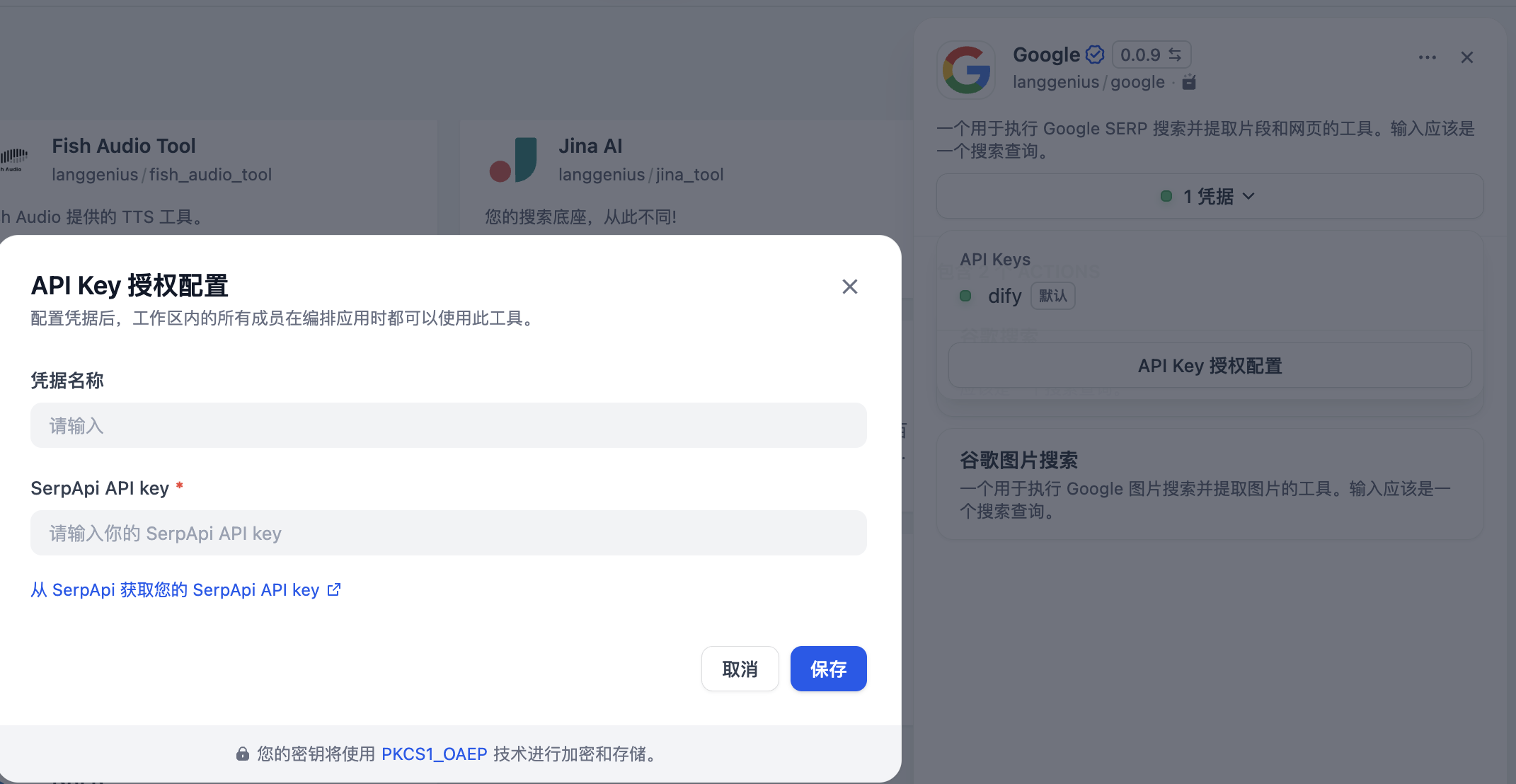The height and width of the screenshot is (784, 1516).
Task: Click the API Key 授权配置 panel button
Action: point(1210,366)
